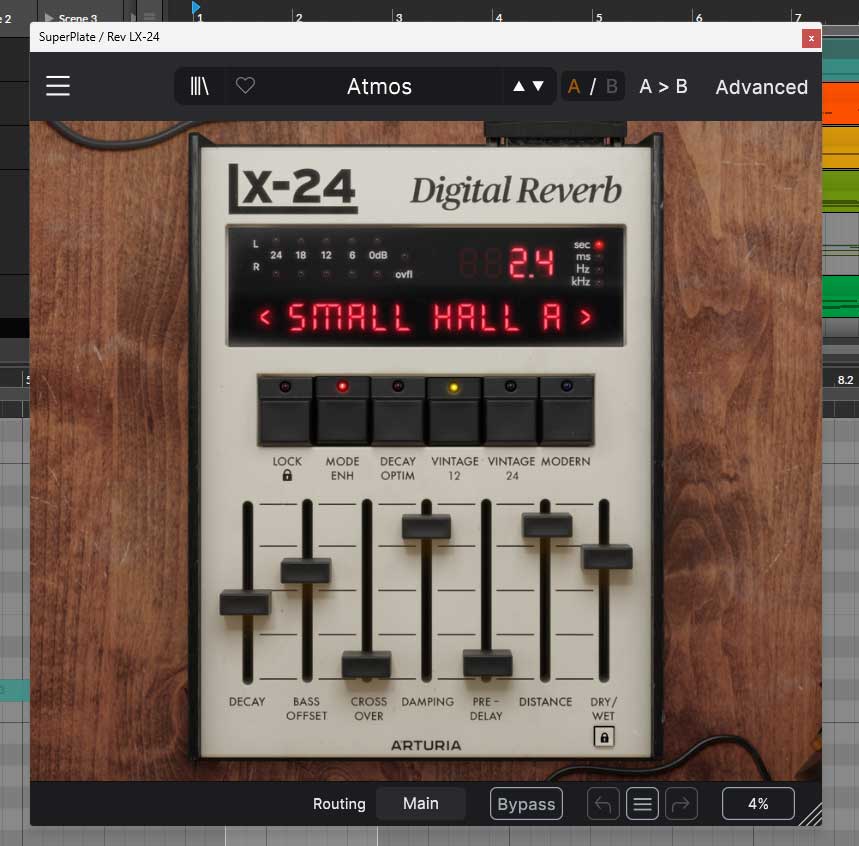Redo the last change

[x=681, y=804]
